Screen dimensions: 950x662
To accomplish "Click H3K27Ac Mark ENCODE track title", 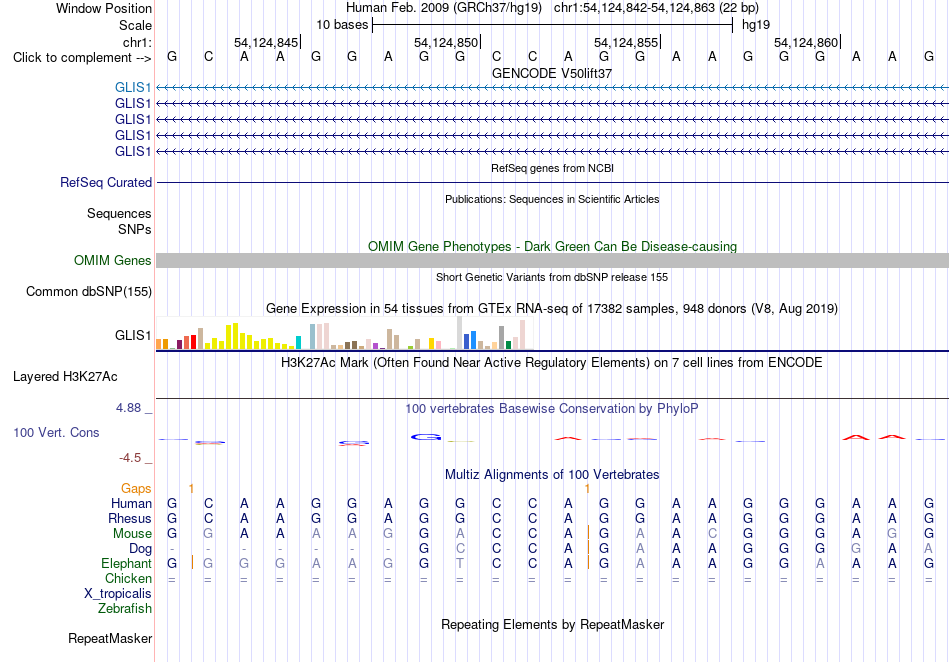I will 552,363.
